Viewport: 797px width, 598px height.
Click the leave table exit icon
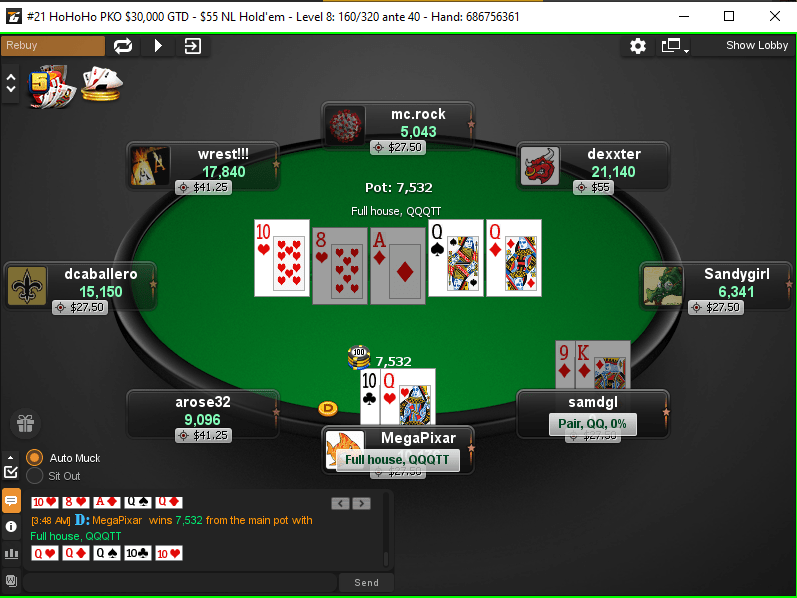[x=193, y=46]
